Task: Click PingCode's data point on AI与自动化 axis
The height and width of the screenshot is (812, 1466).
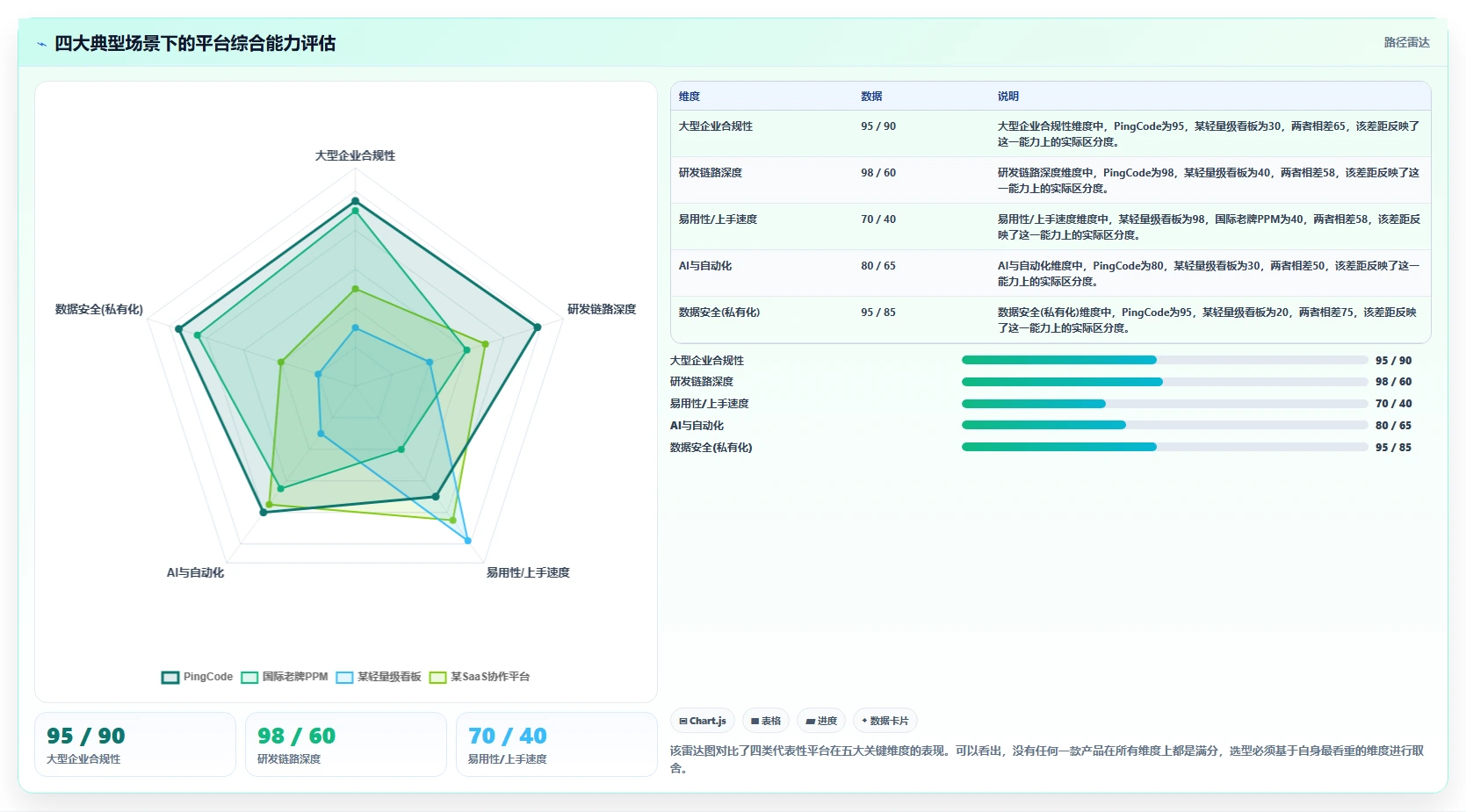Action: pos(264,512)
